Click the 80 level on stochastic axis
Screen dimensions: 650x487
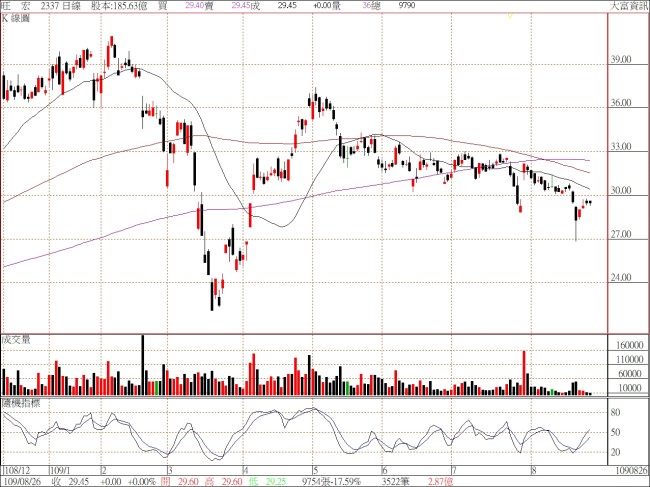tap(617, 411)
